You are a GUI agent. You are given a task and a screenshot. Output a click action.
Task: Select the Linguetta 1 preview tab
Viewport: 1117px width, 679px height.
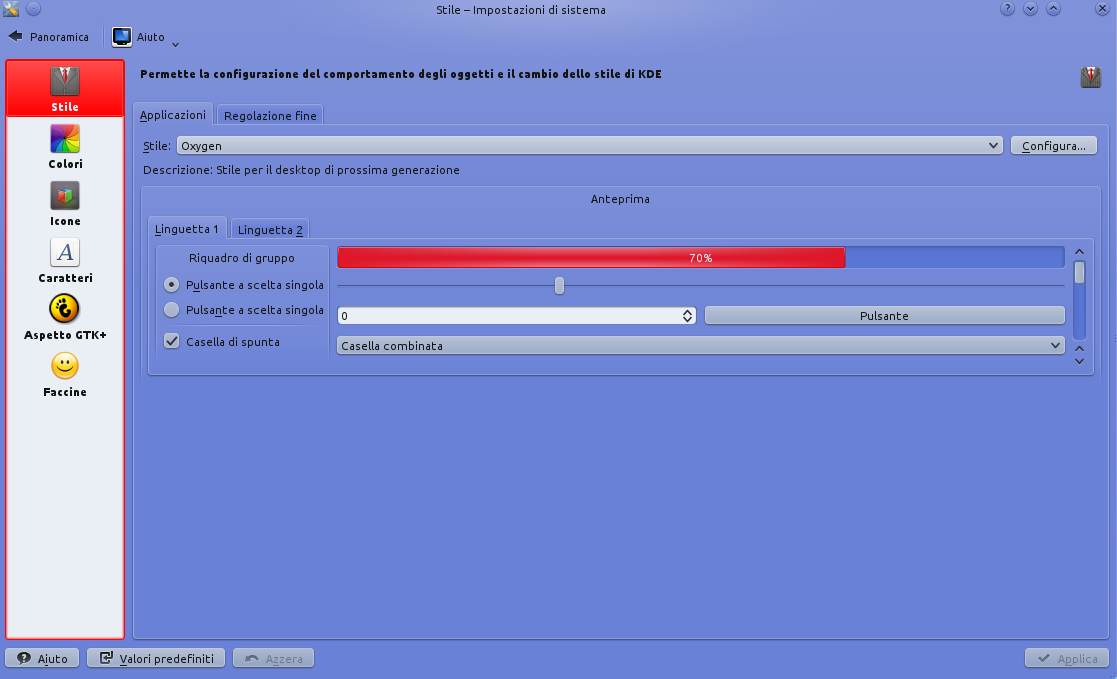(187, 229)
